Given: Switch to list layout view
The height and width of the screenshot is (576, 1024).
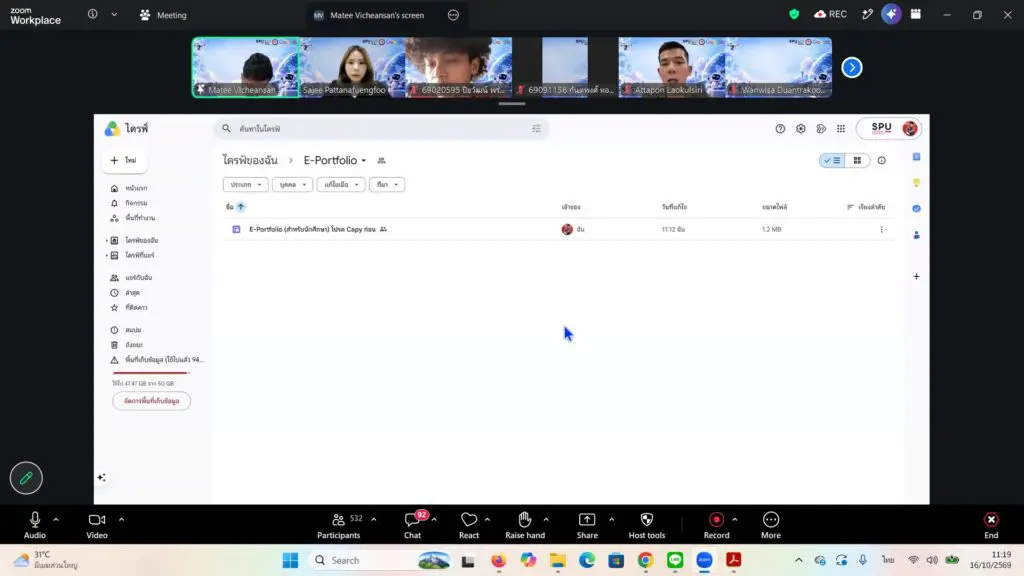Looking at the screenshot, I should coord(832,161).
